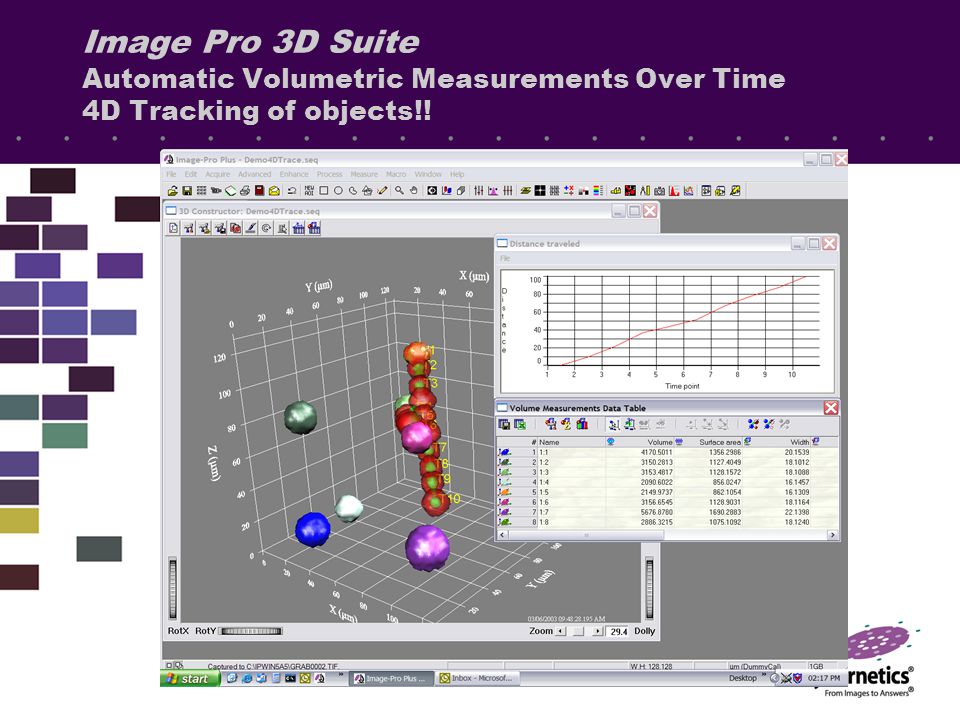Click export-to-Excel icon in data table toolbar
This screenshot has height=720, width=960.
coord(520,424)
